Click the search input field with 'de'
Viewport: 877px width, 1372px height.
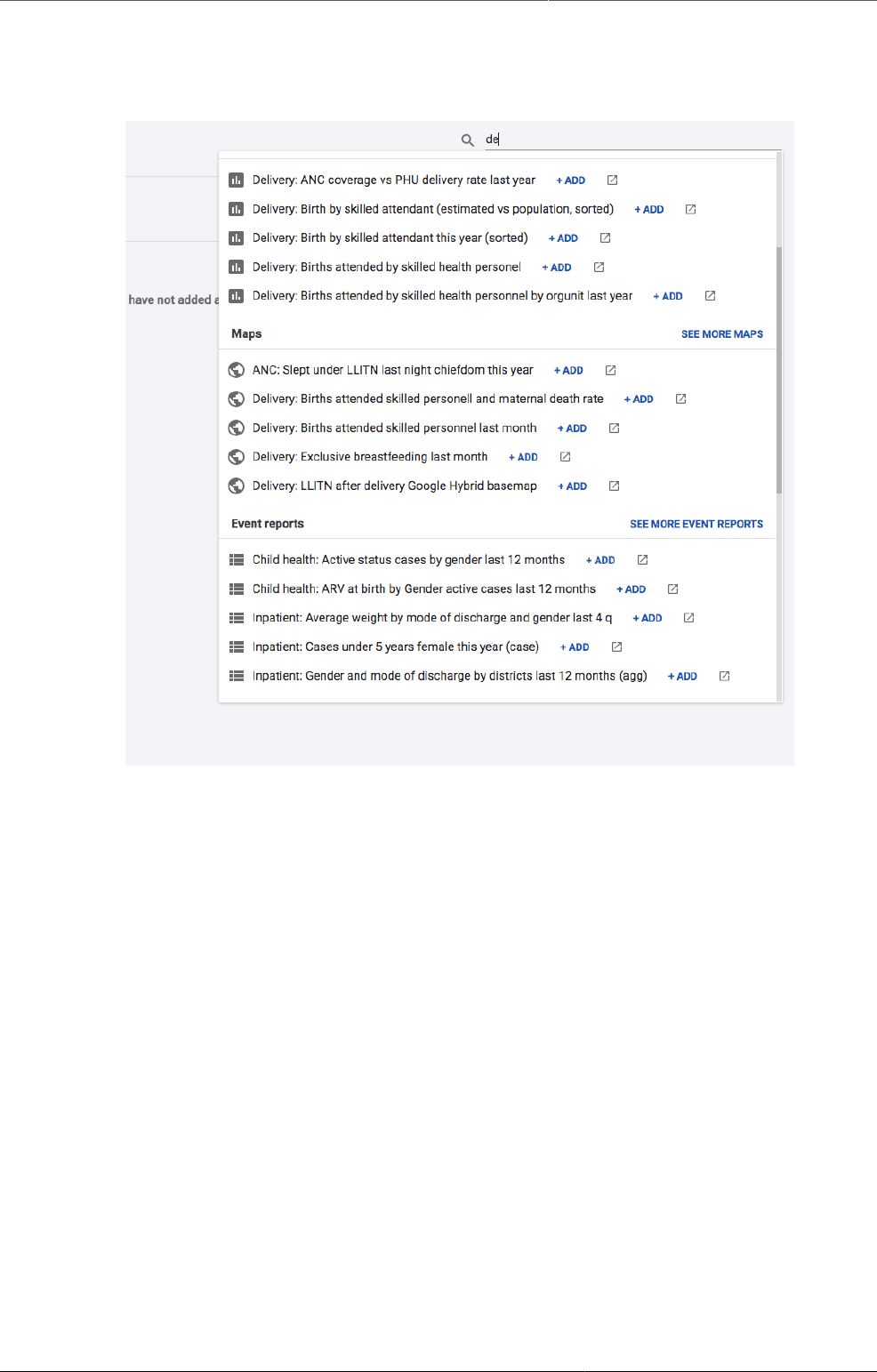632,140
